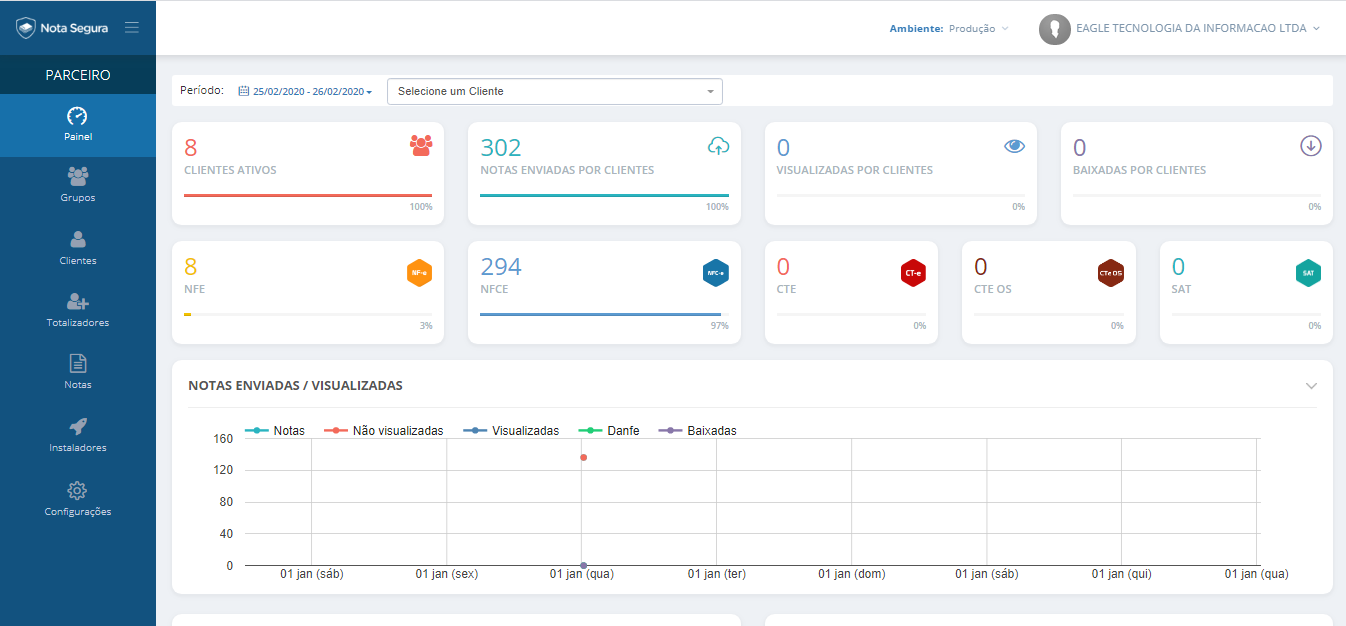
Task: Click the cloud upload icon on Notas Enviadas
Action: pos(718,146)
